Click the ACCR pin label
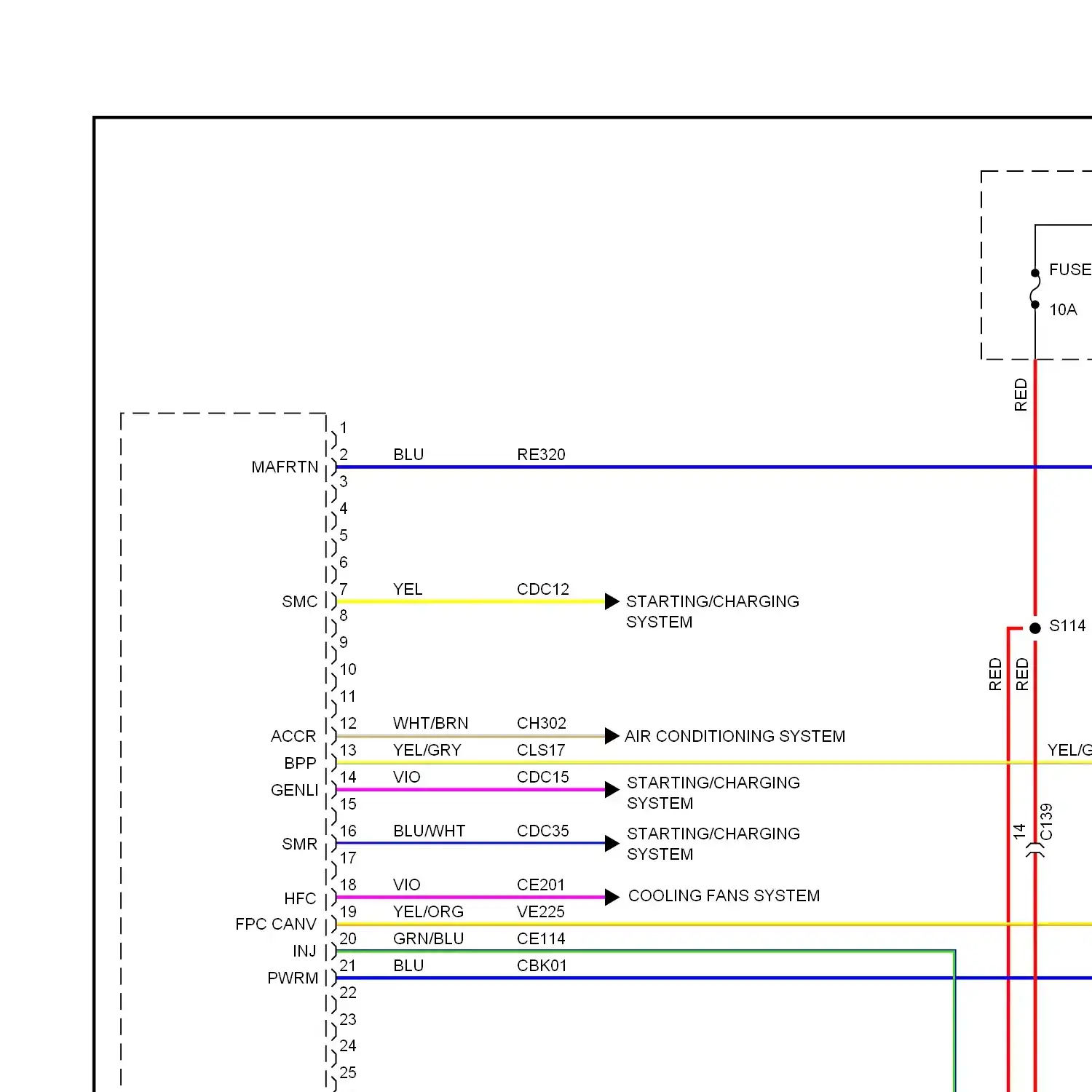The width and height of the screenshot is (1092, 1092). click(x=293, y=736)
